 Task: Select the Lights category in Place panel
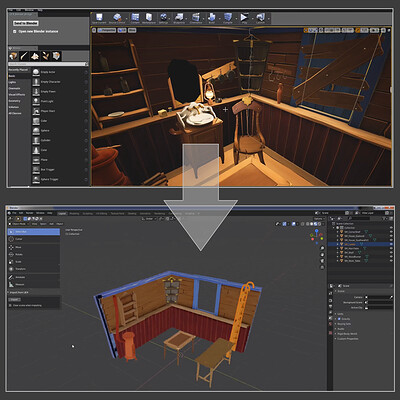pos(12,82)
